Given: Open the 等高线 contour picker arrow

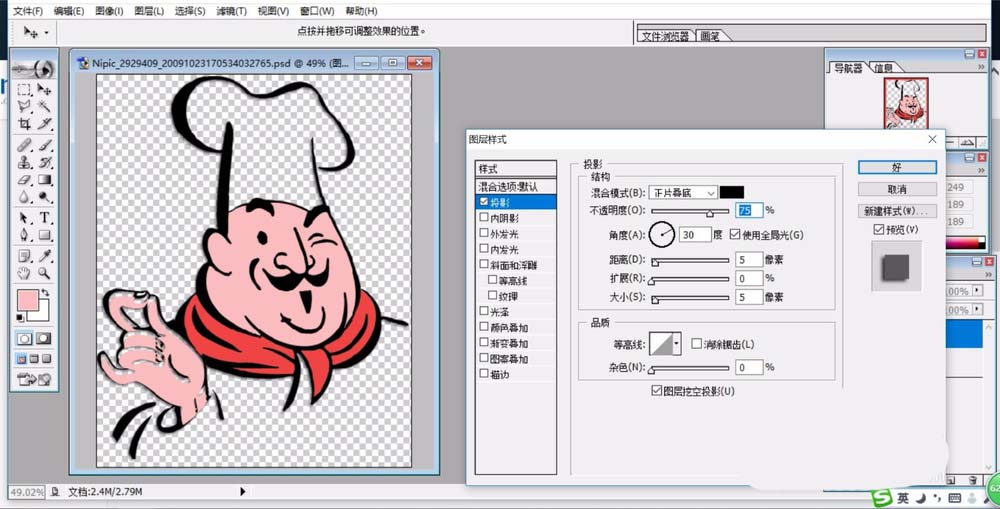Looking at the screenshot, I should (676, 344).
